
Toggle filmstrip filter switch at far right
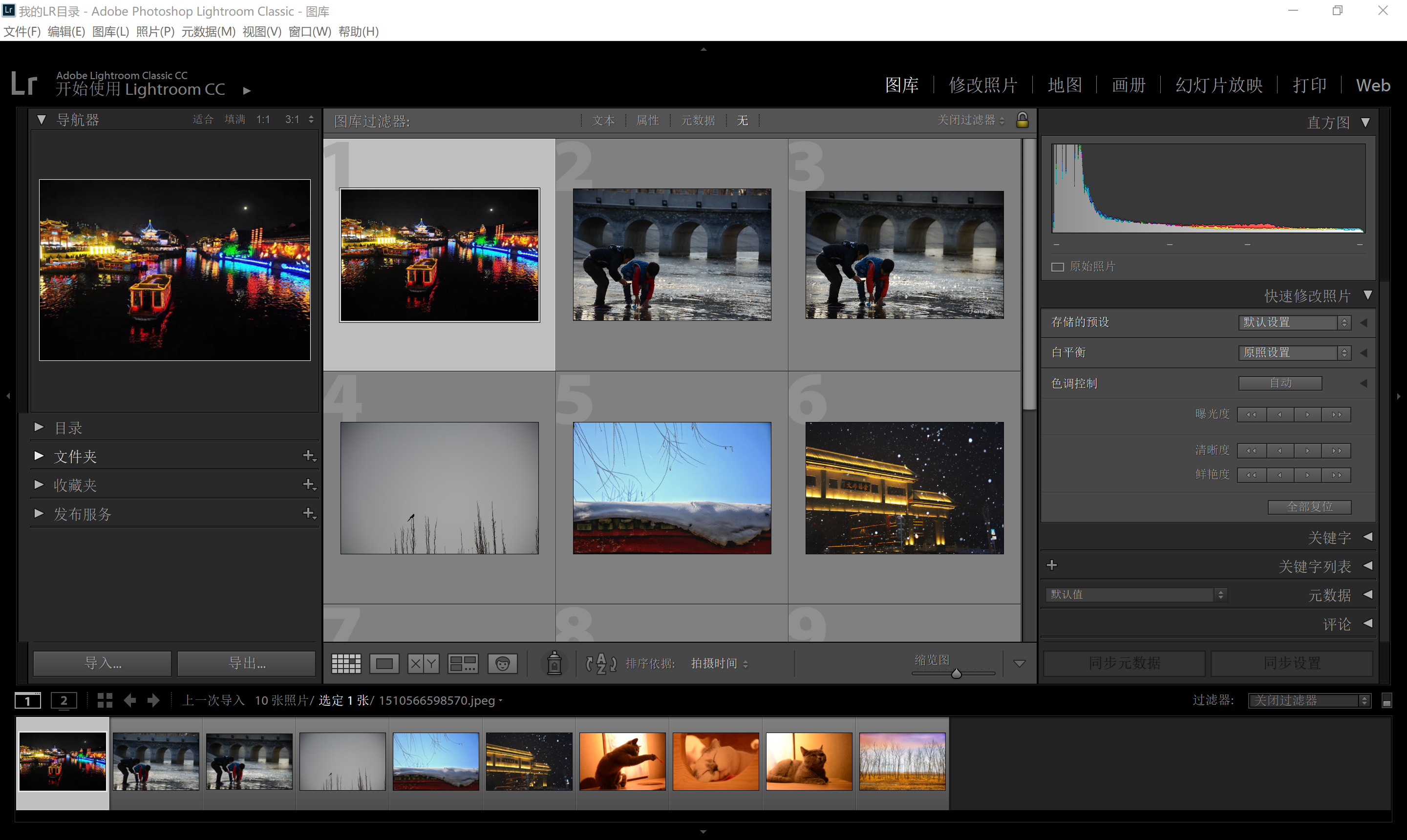coord(1386,701)
